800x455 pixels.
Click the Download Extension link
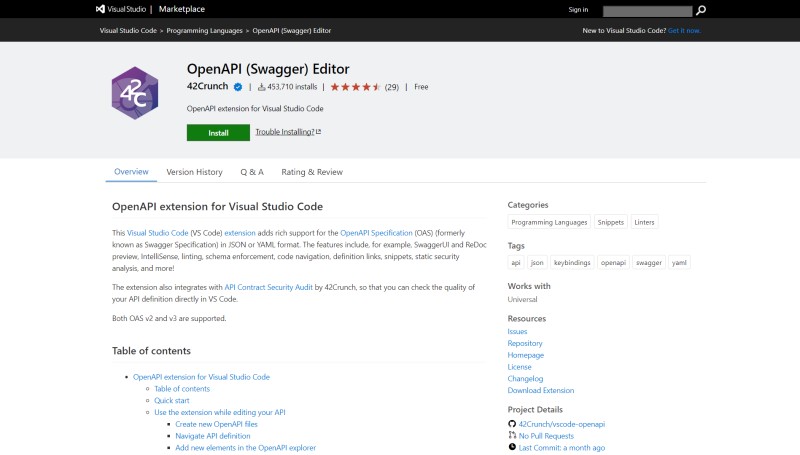coord(540,390)
